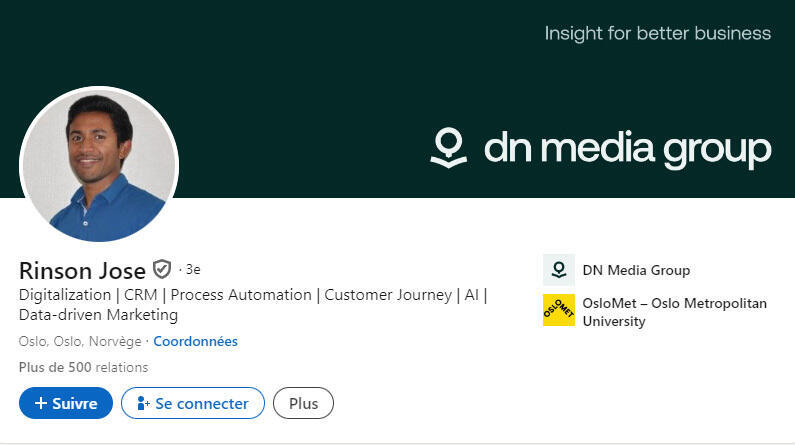View the Plus de 500 relations count

pos(83,367)
